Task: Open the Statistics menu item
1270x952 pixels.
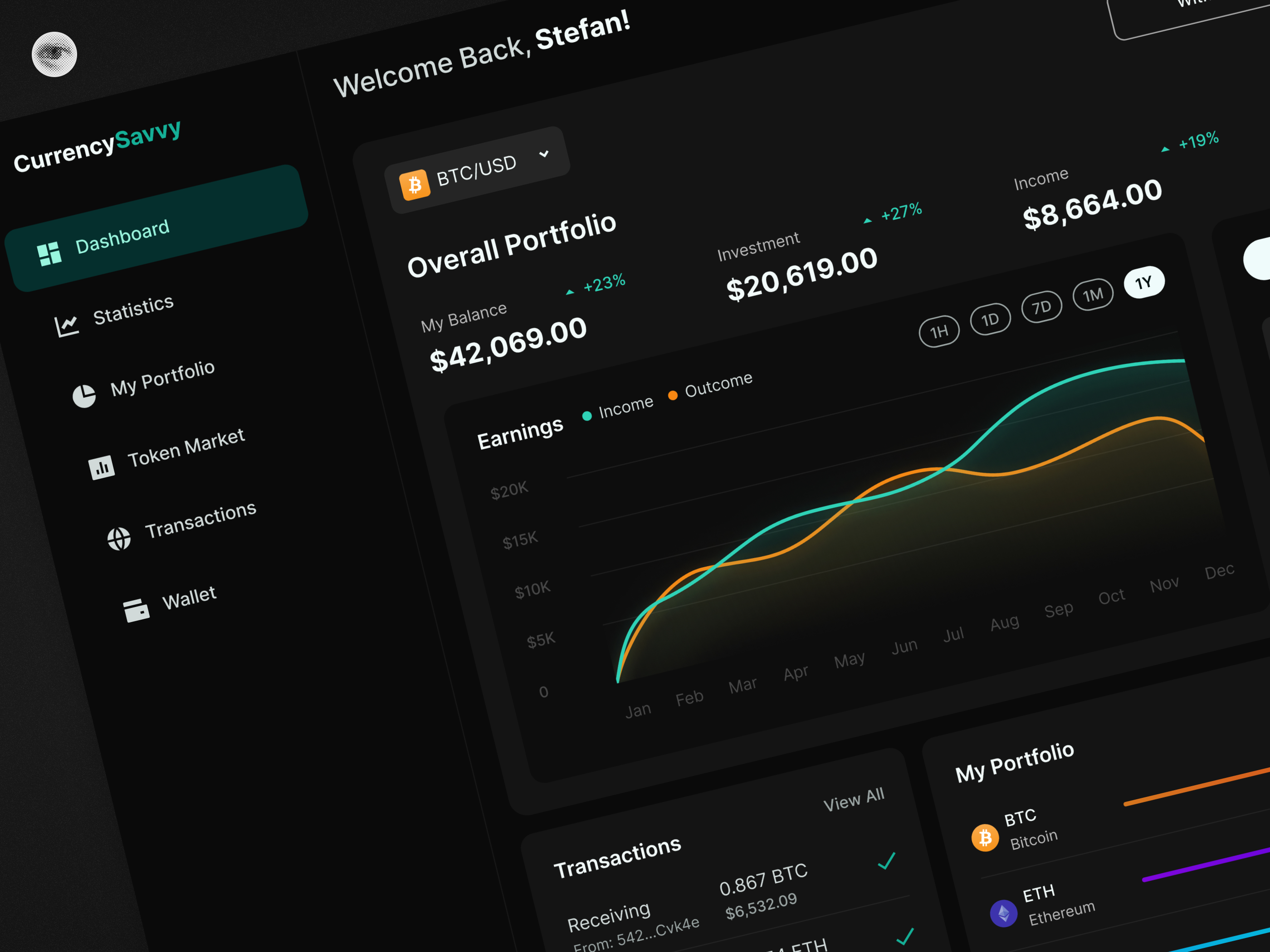Action: tap(133, 310)
